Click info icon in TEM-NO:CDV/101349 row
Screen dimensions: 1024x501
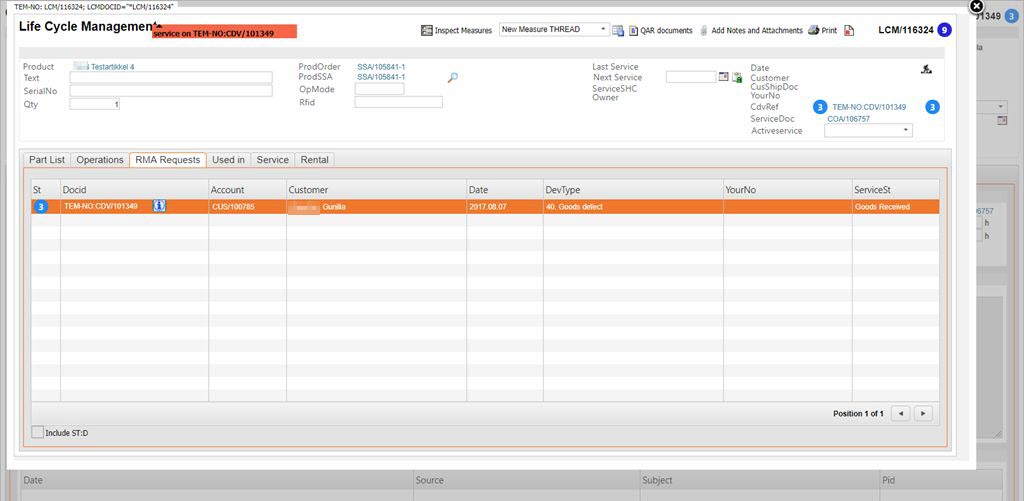tap(159, 206)
